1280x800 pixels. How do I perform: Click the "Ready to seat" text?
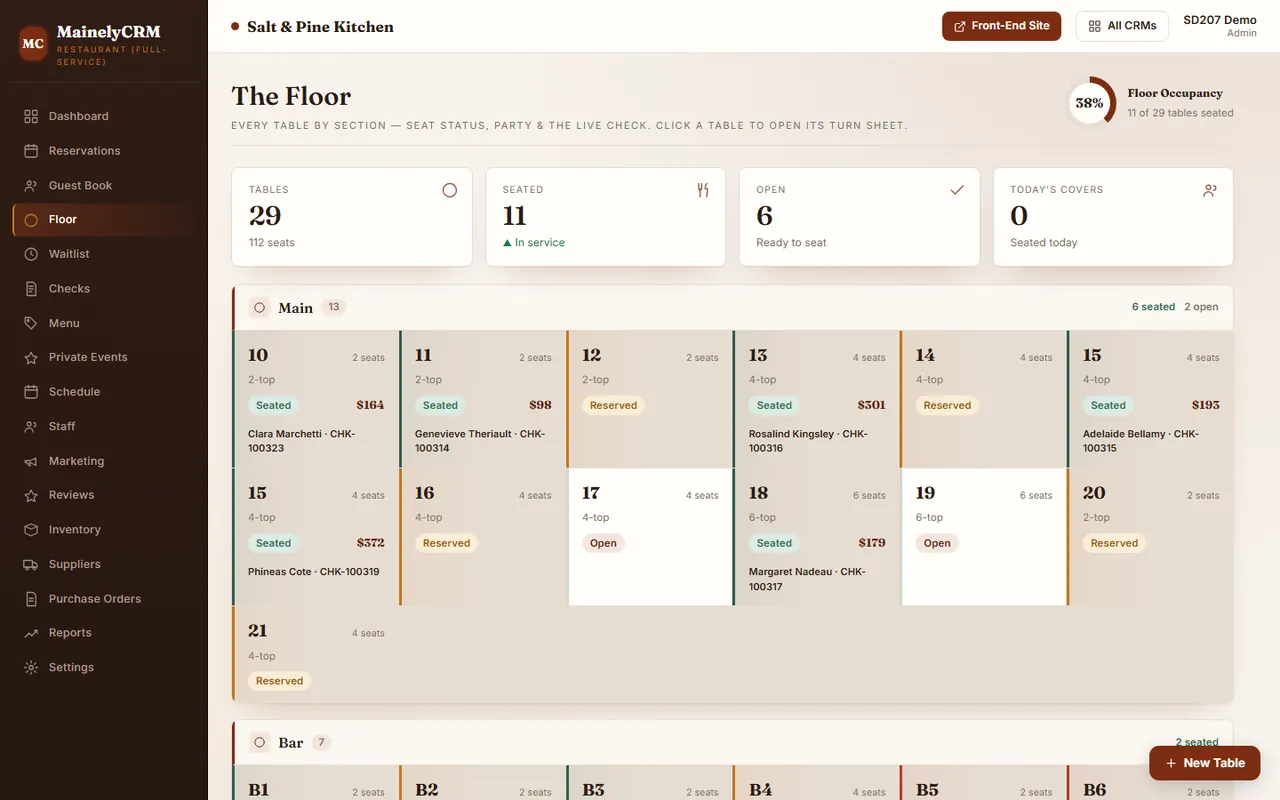coord(792,243)
